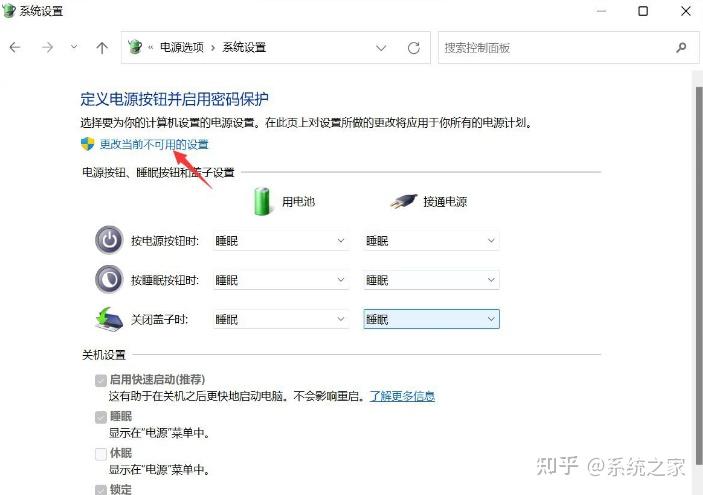Click the vertical scrollbar thumb
Image resolution: width=703 pixels, height=495 pixels.
[699, 276]
